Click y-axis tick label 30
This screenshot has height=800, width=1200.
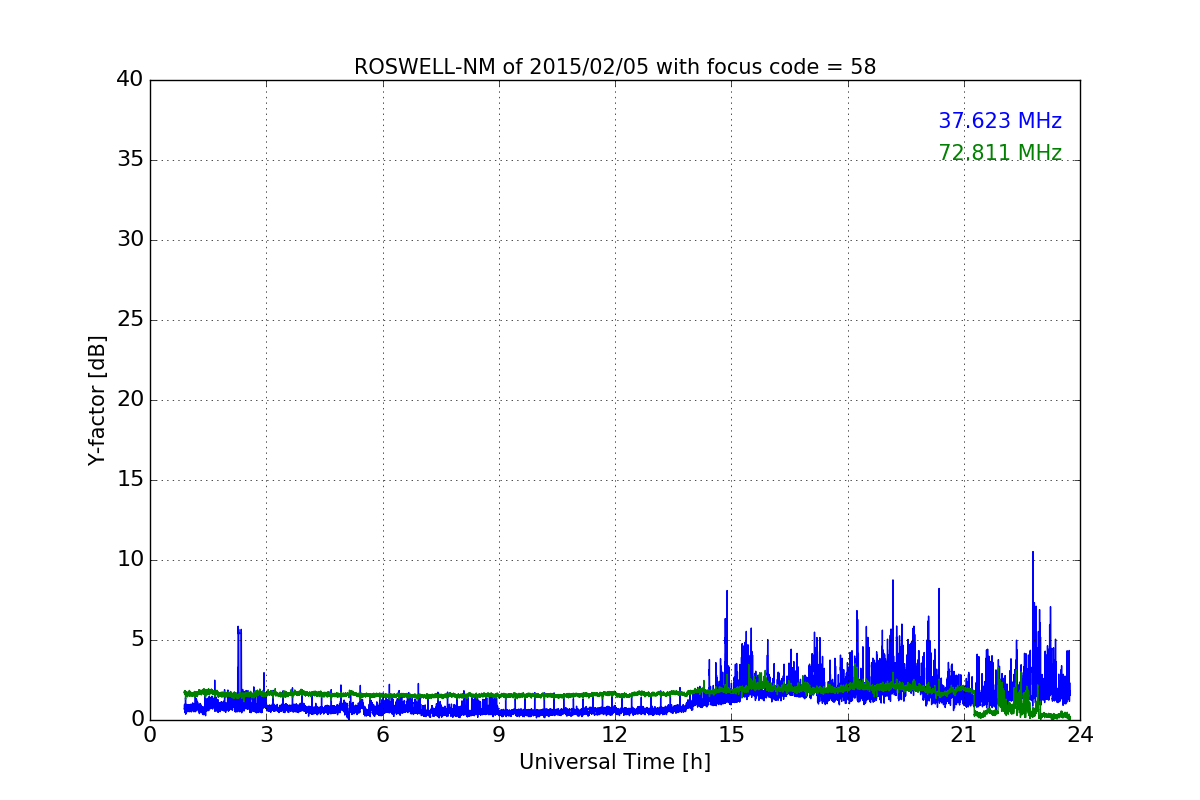[130, 239]
